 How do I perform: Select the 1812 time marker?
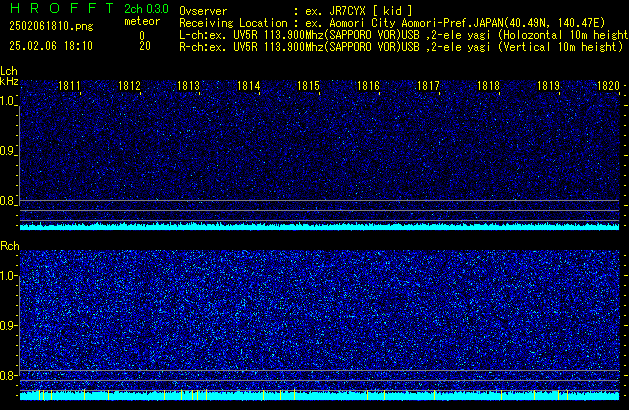[x=129, y=86]
